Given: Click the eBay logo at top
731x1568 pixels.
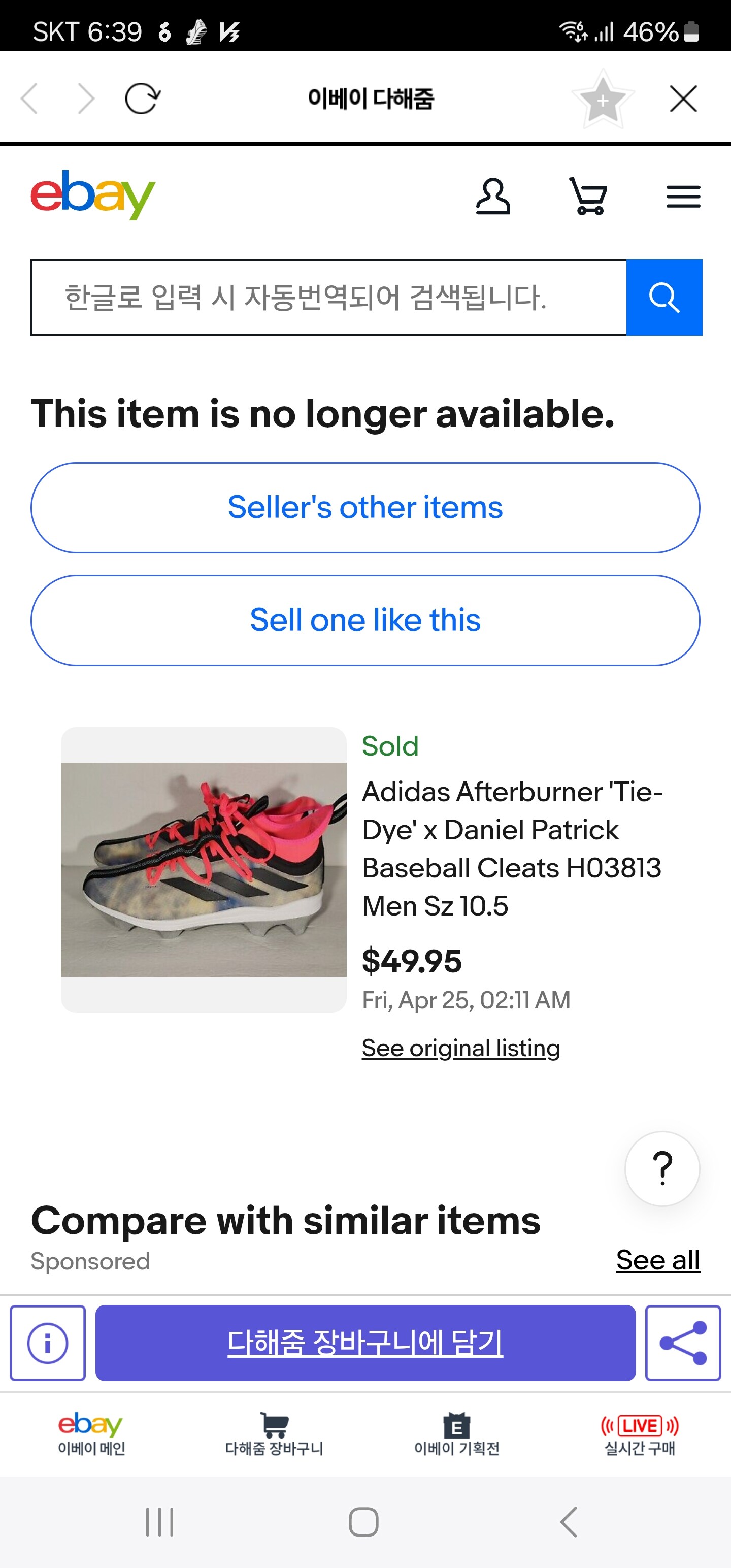Looking at the screenshot, I should tap(93, 194).
